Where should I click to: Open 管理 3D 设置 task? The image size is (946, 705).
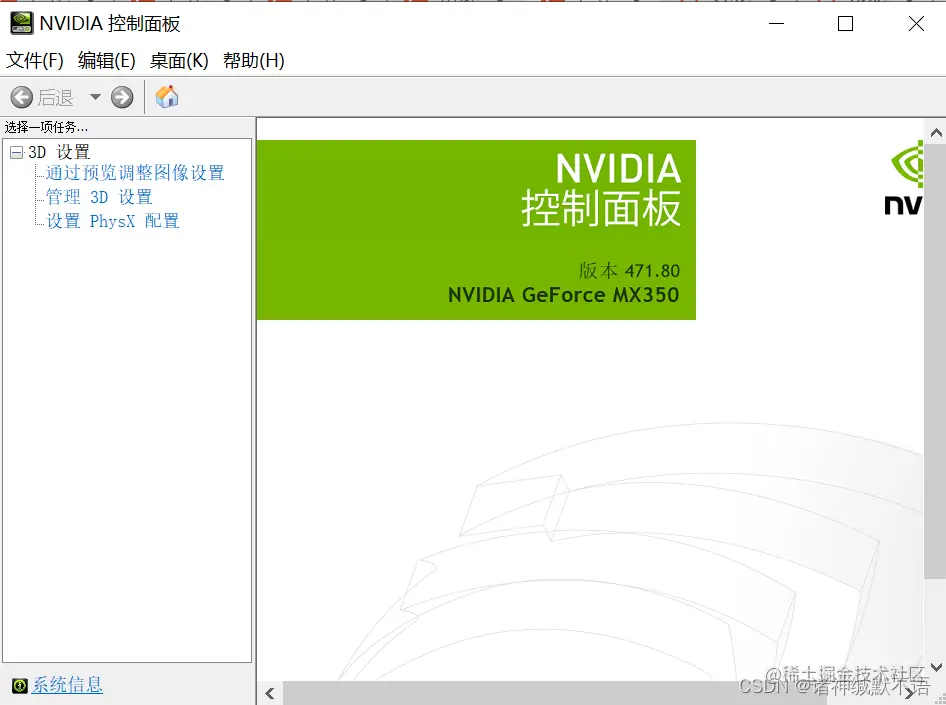tap(100, 197)
